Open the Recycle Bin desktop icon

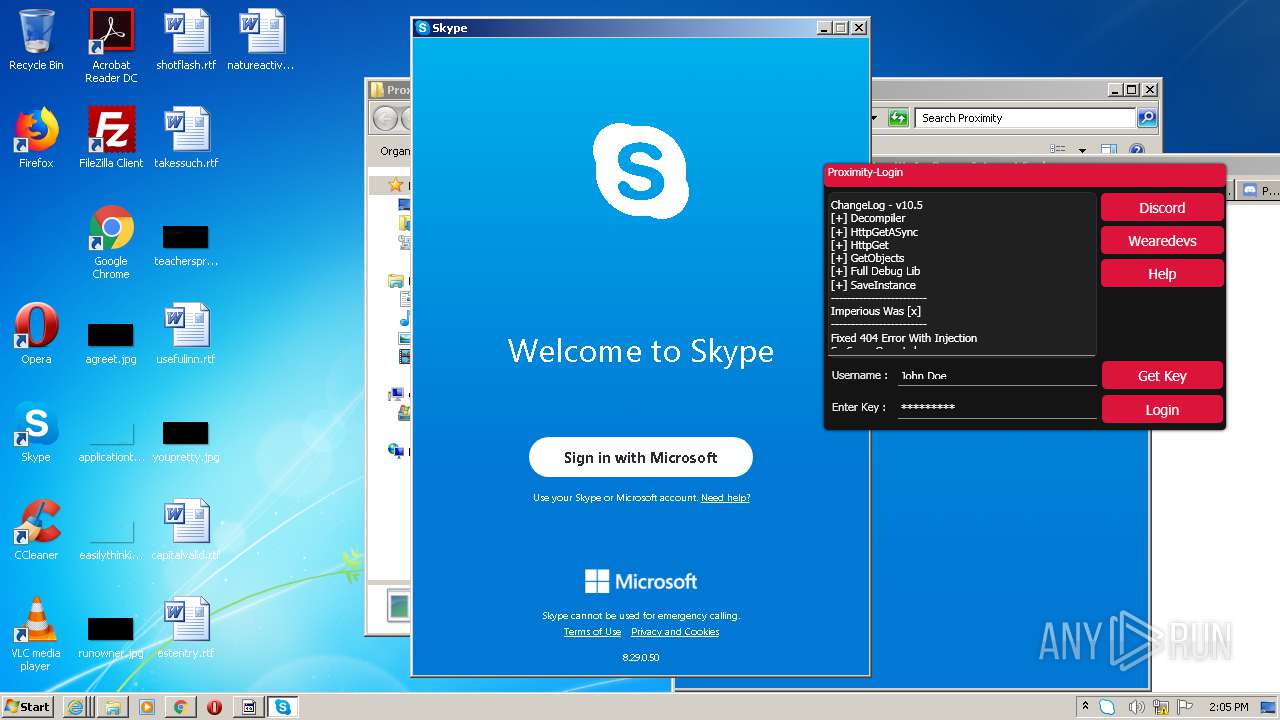(x=36, y=40)
